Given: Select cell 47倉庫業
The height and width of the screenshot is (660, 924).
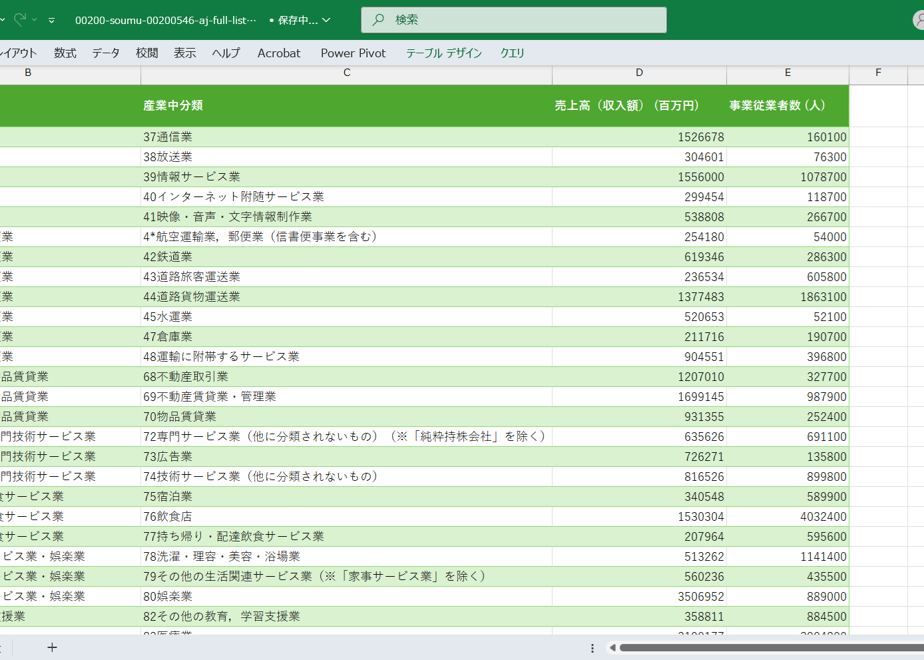Looking at the screenshot, I should (x=346, y=337).
